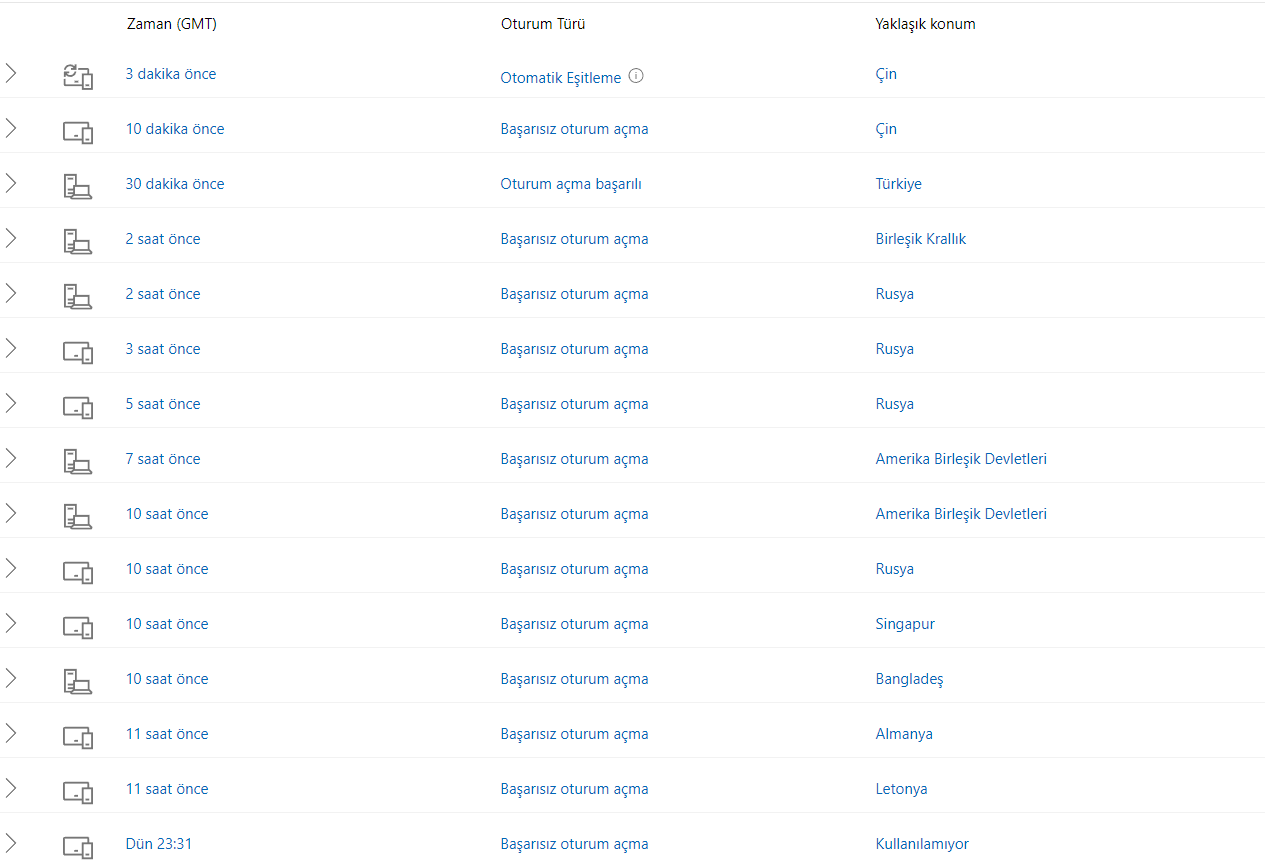Click the device icon in the Türkiye row
Screen dimensions: 1265x862
coord(78,185)
